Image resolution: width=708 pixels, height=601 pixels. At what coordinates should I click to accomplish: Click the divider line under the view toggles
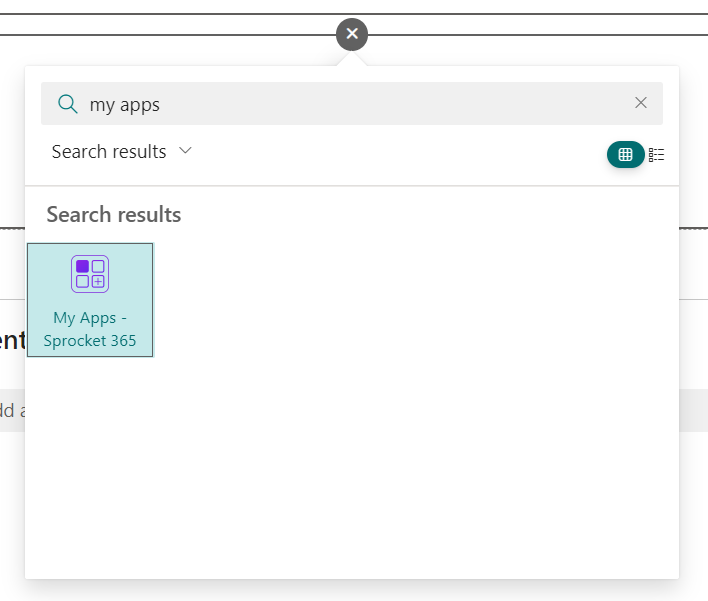pyautogui.click(x=352, y=186)
